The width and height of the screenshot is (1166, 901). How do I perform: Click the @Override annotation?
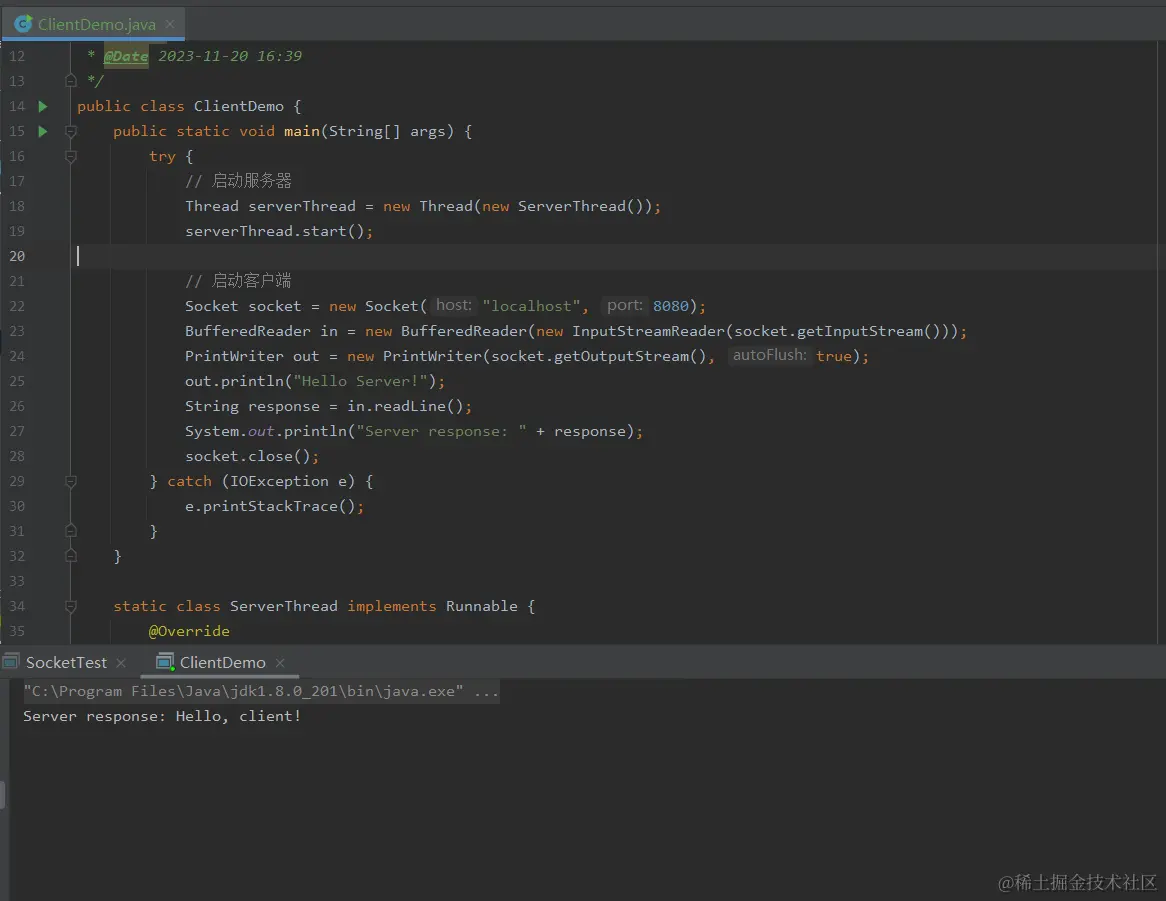point(189,631)
